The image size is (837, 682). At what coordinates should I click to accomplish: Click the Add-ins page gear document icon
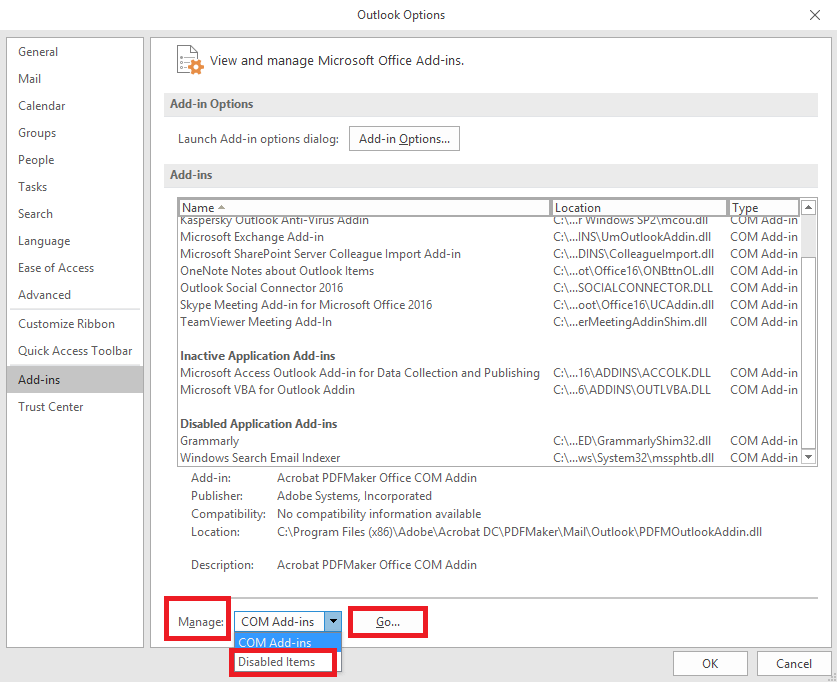(190, 60)
